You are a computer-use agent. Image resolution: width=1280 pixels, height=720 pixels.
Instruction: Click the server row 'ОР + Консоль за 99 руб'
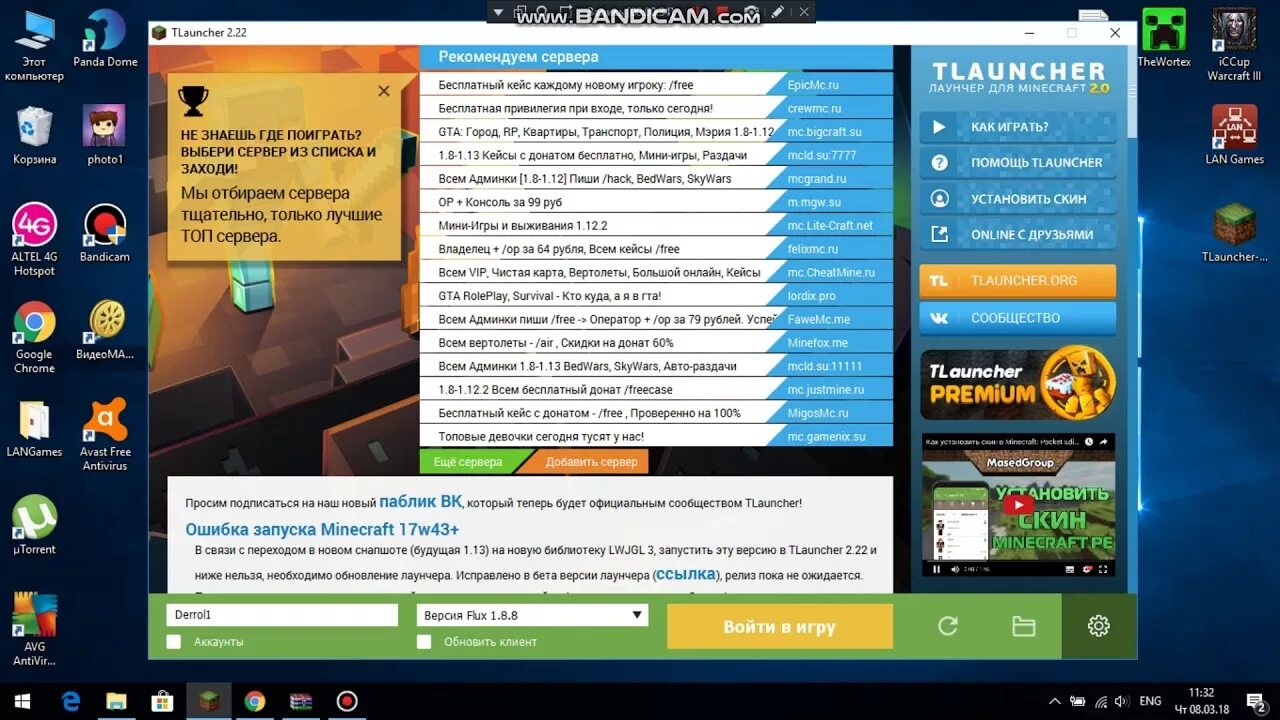coord(656,202)
